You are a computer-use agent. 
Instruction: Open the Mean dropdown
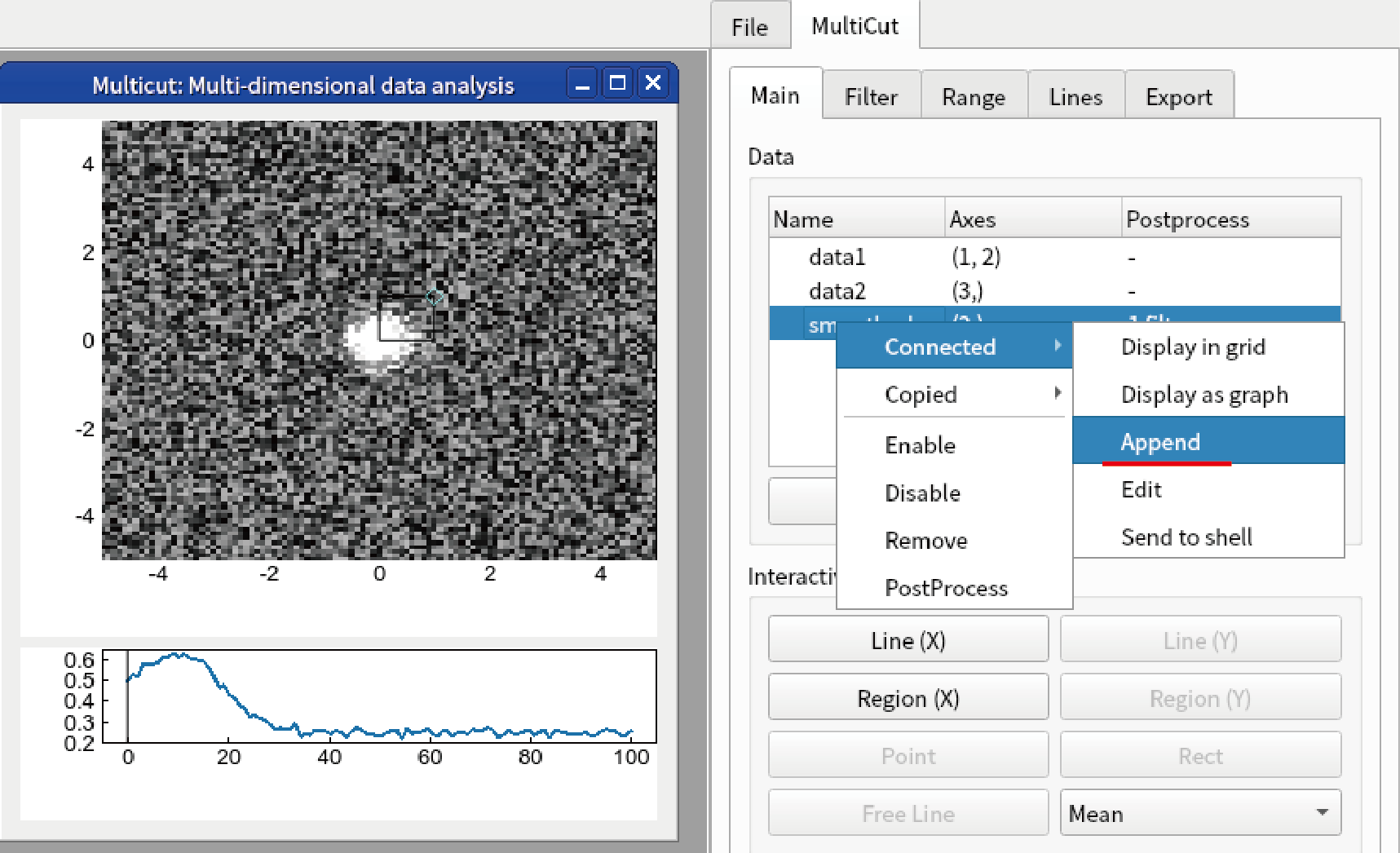click(1200, 813)
